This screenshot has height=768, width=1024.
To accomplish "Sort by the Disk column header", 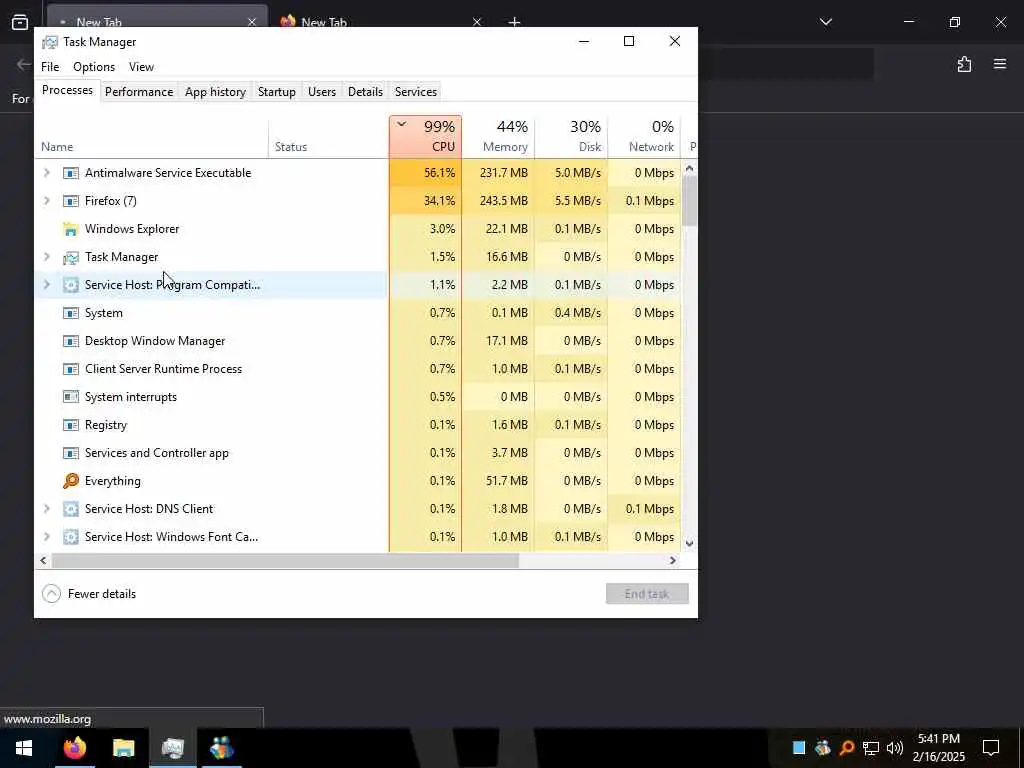I will tap(571, 137).
